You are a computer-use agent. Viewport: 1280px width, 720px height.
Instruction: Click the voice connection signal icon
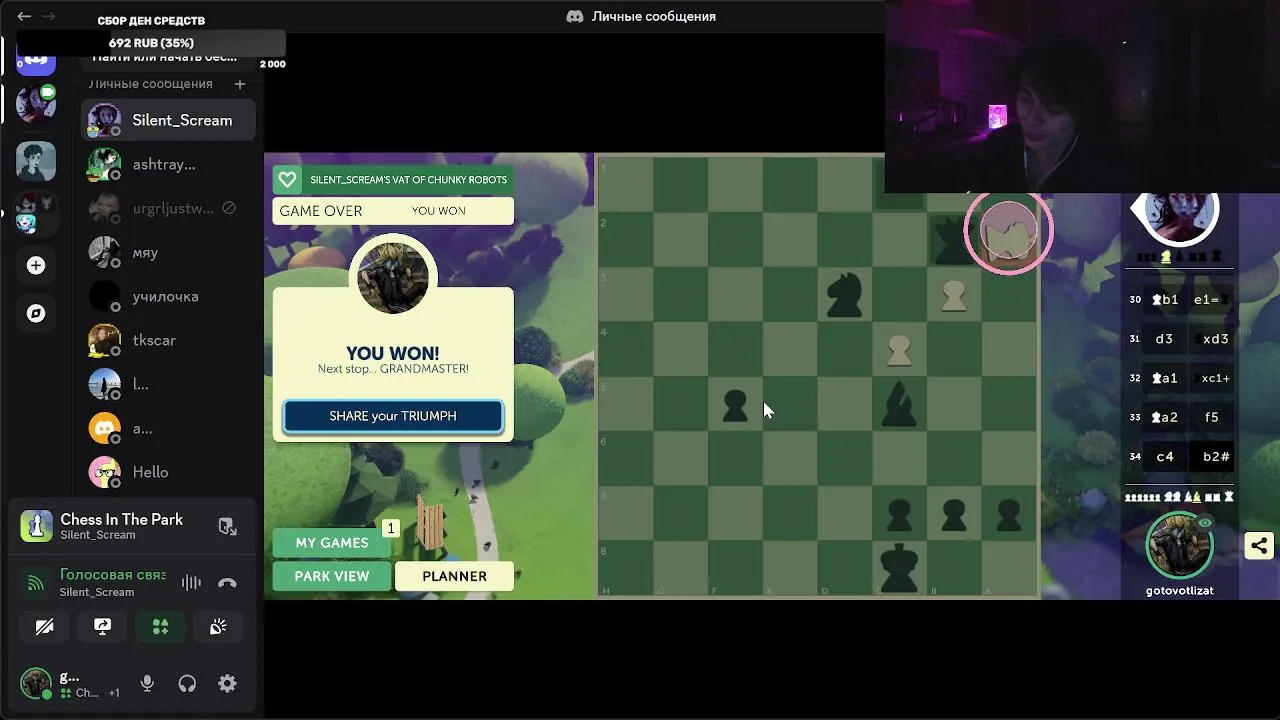coord(36,583)
